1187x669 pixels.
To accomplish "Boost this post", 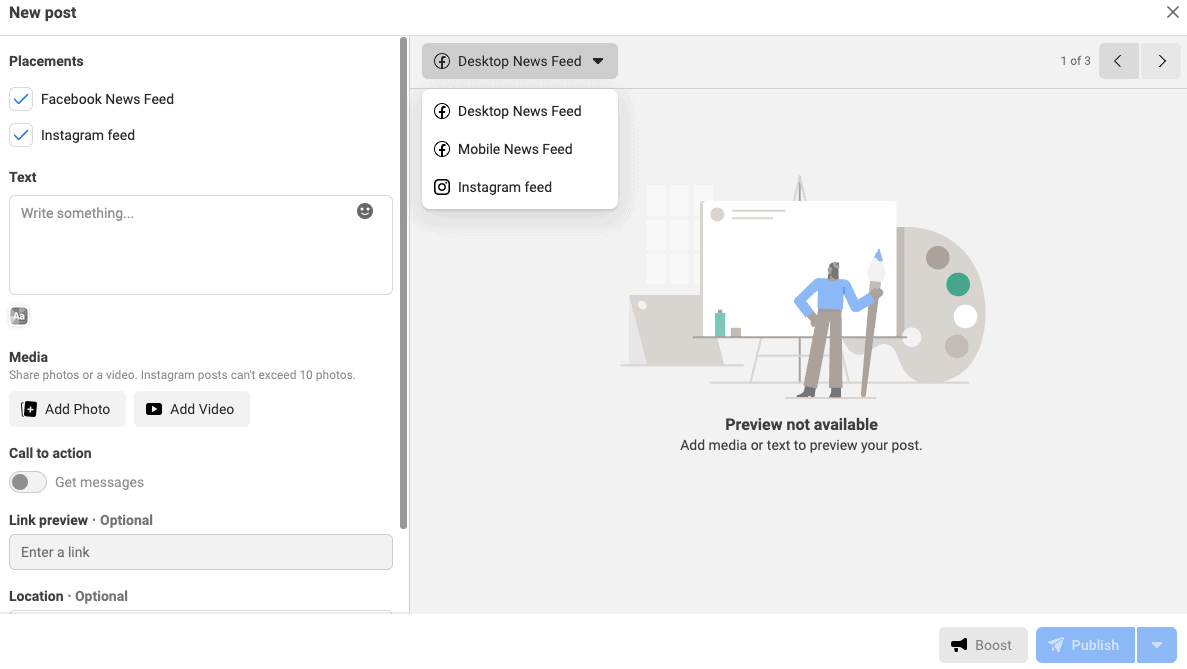I will [983, 645].
